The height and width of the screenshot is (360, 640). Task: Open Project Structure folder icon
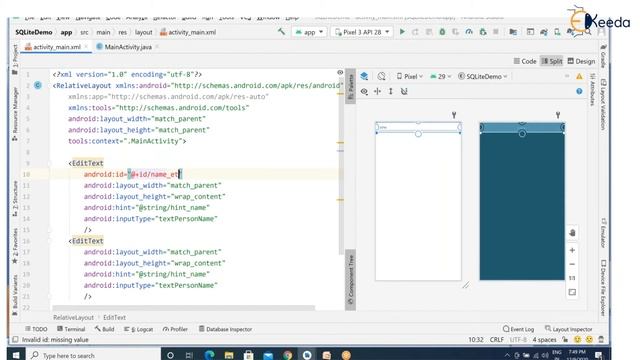coord(513,31)
